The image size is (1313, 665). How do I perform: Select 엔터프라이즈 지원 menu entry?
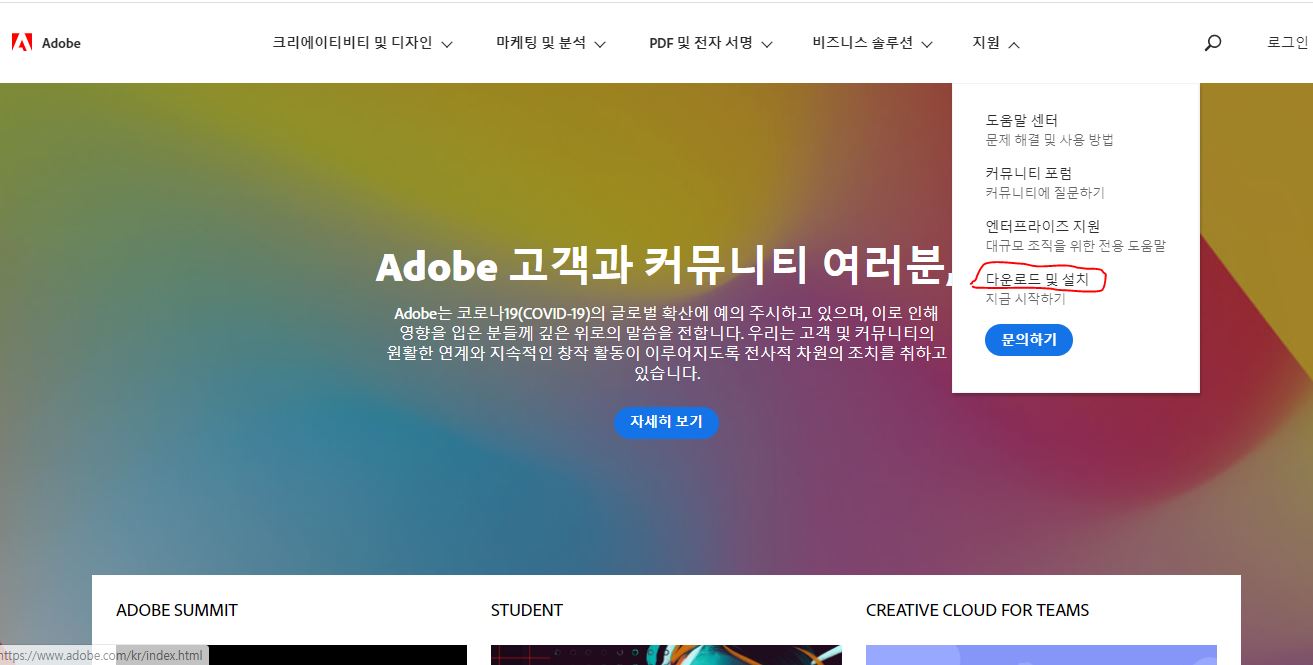coord(1042,226)
